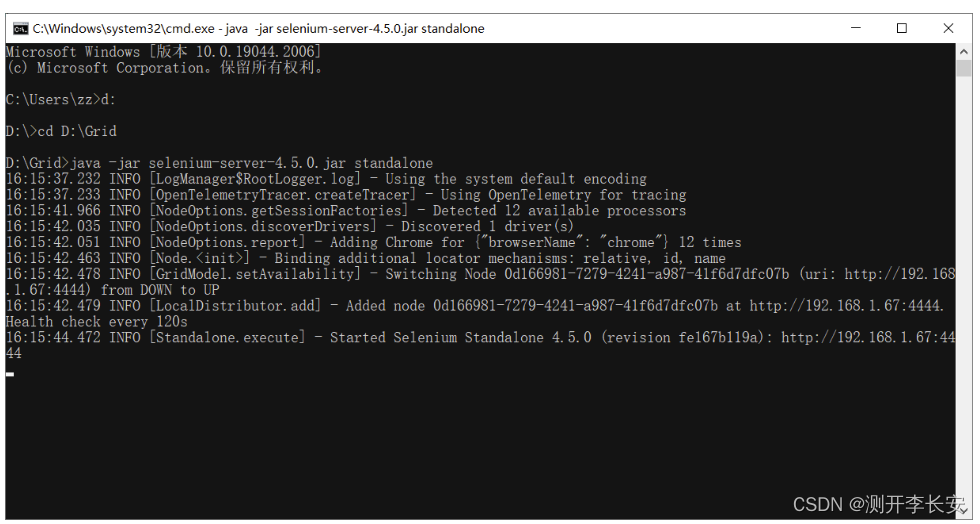
Task: Click the java -jar selenium-server command line
Action: (219, 163)
